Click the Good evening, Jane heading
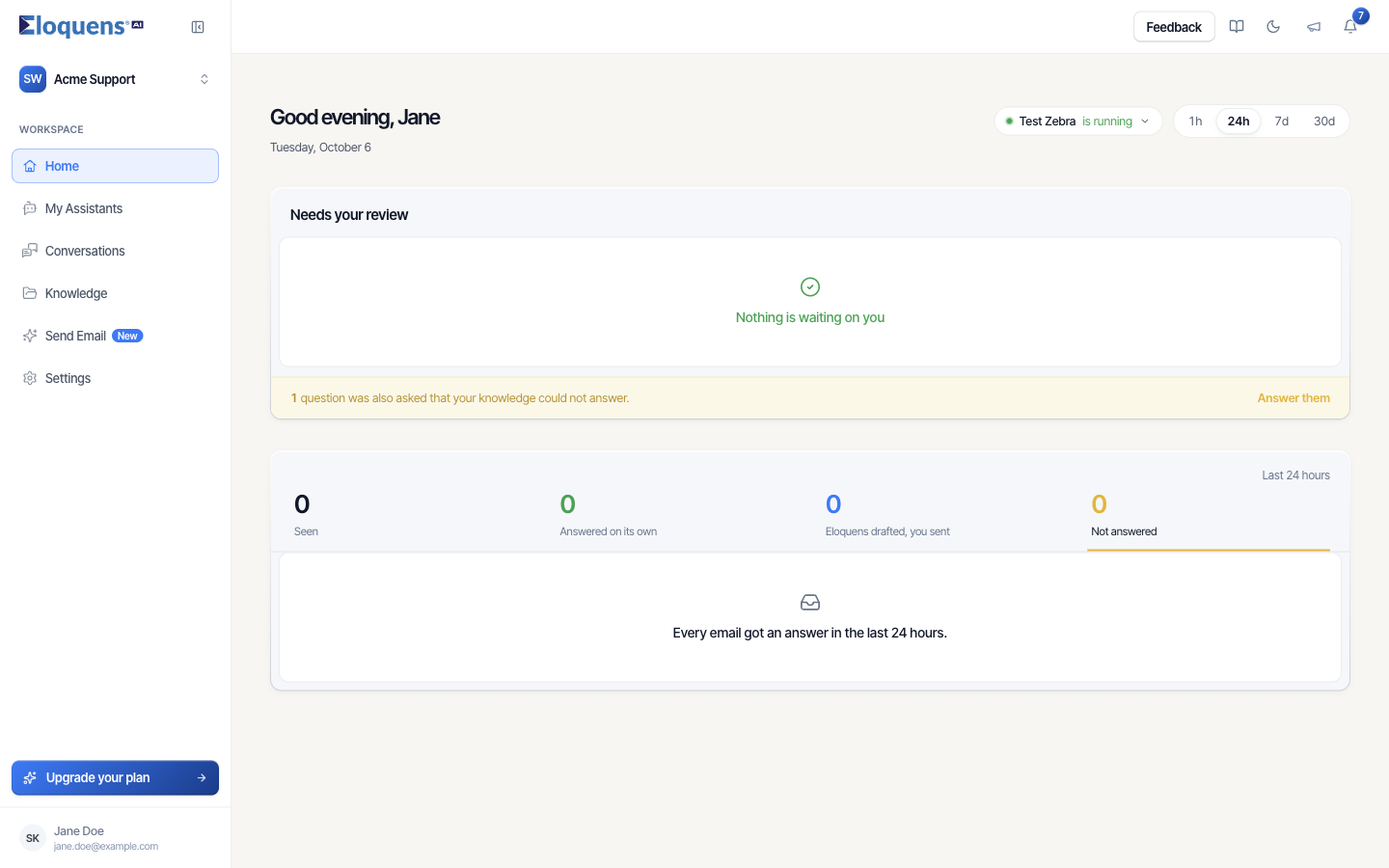The height and width of the screenshot is (868, 1389). click(x=355, y=118)
